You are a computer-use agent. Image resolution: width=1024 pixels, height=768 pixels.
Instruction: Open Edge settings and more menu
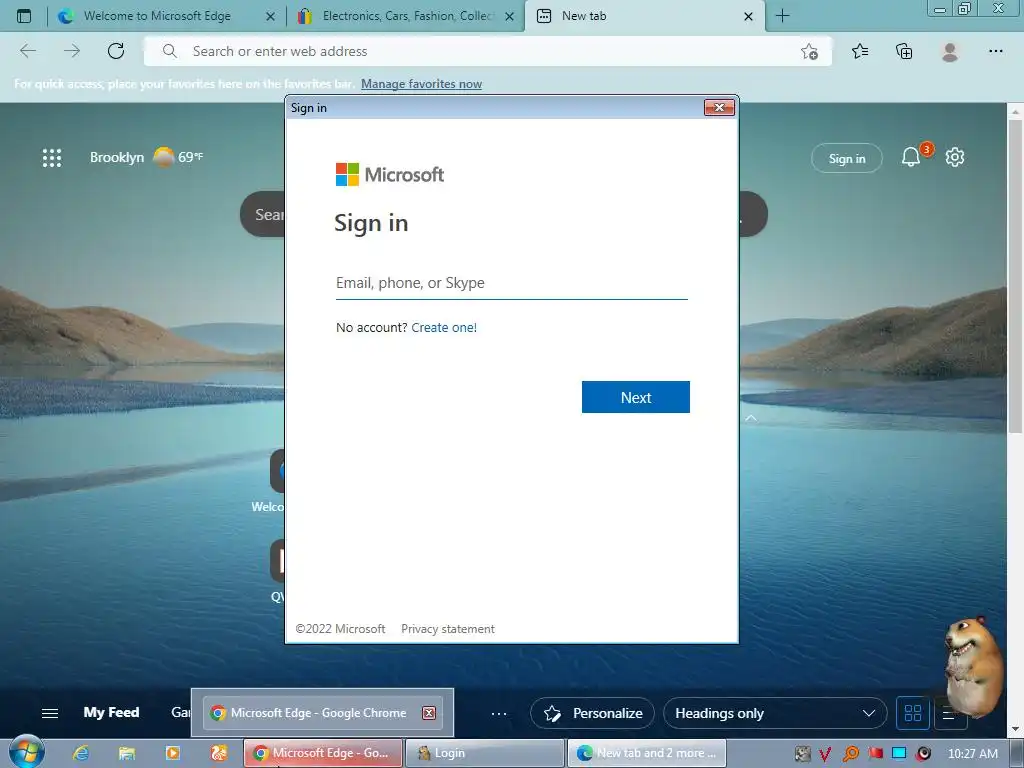point(995,51)
